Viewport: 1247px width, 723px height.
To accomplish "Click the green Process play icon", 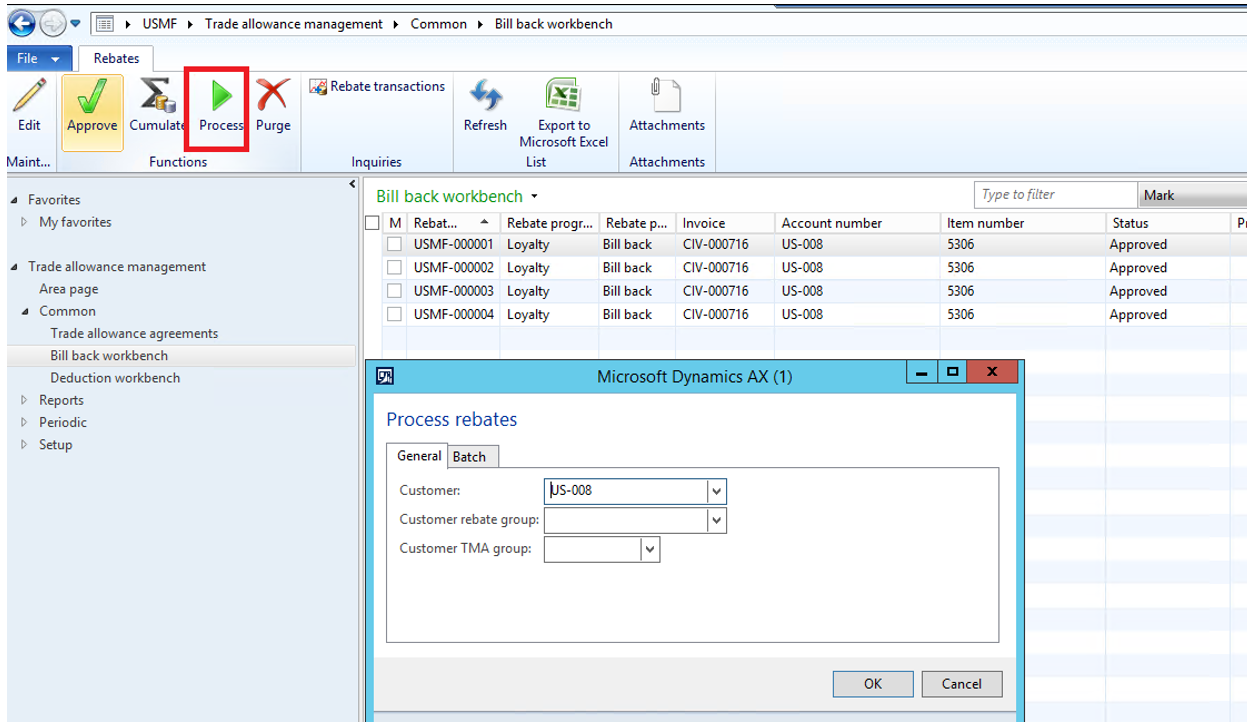I will tap(221, 98).
